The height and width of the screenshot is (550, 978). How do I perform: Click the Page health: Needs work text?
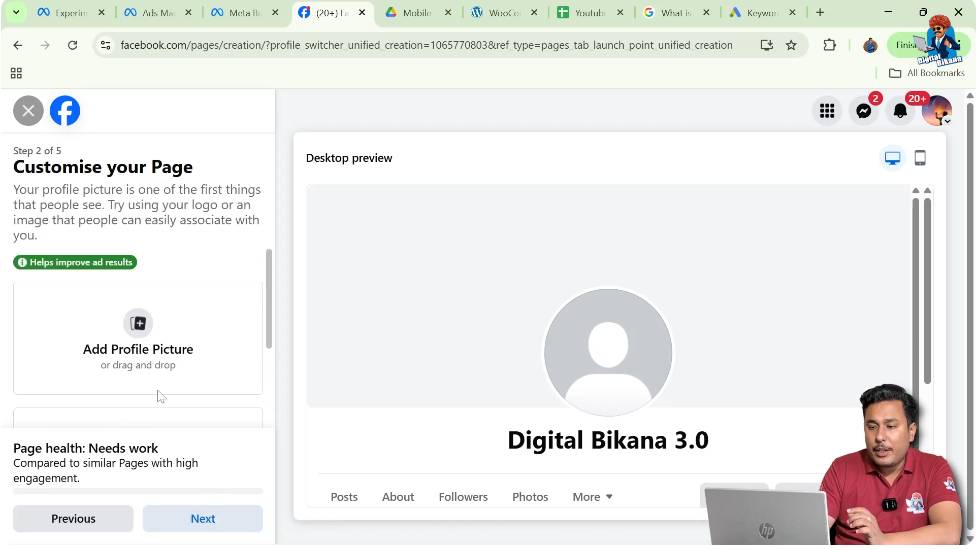[85, 448]
